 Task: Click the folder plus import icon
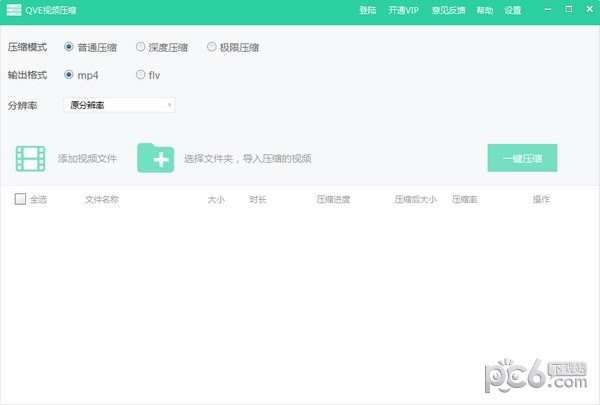click(x=155, y=158)
